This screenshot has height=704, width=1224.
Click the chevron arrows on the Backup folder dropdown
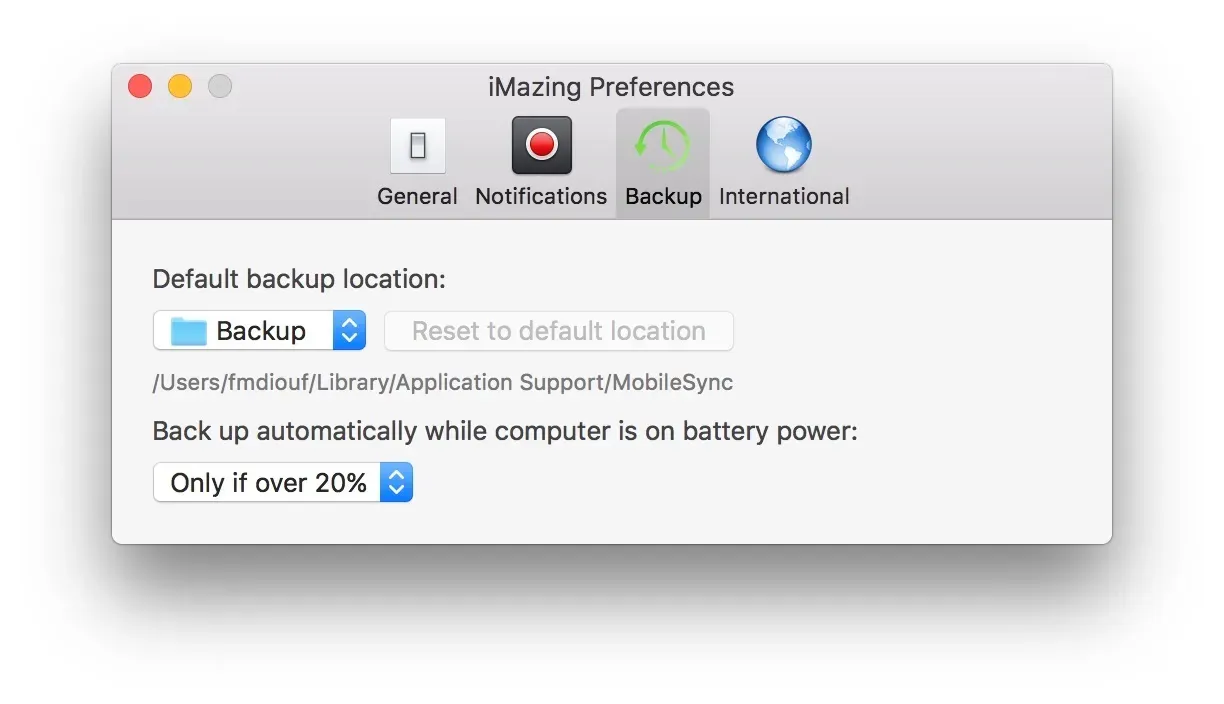[x=349, y=330]
